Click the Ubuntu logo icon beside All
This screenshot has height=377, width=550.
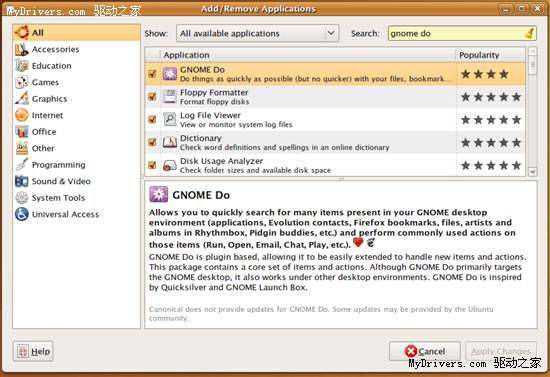(21, 33)
